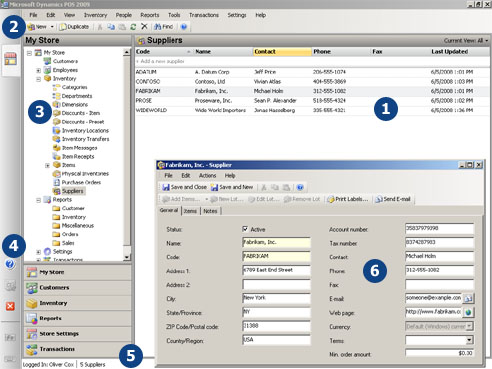Open the People menu
This screenshot has height=369, width=492.
124,15
